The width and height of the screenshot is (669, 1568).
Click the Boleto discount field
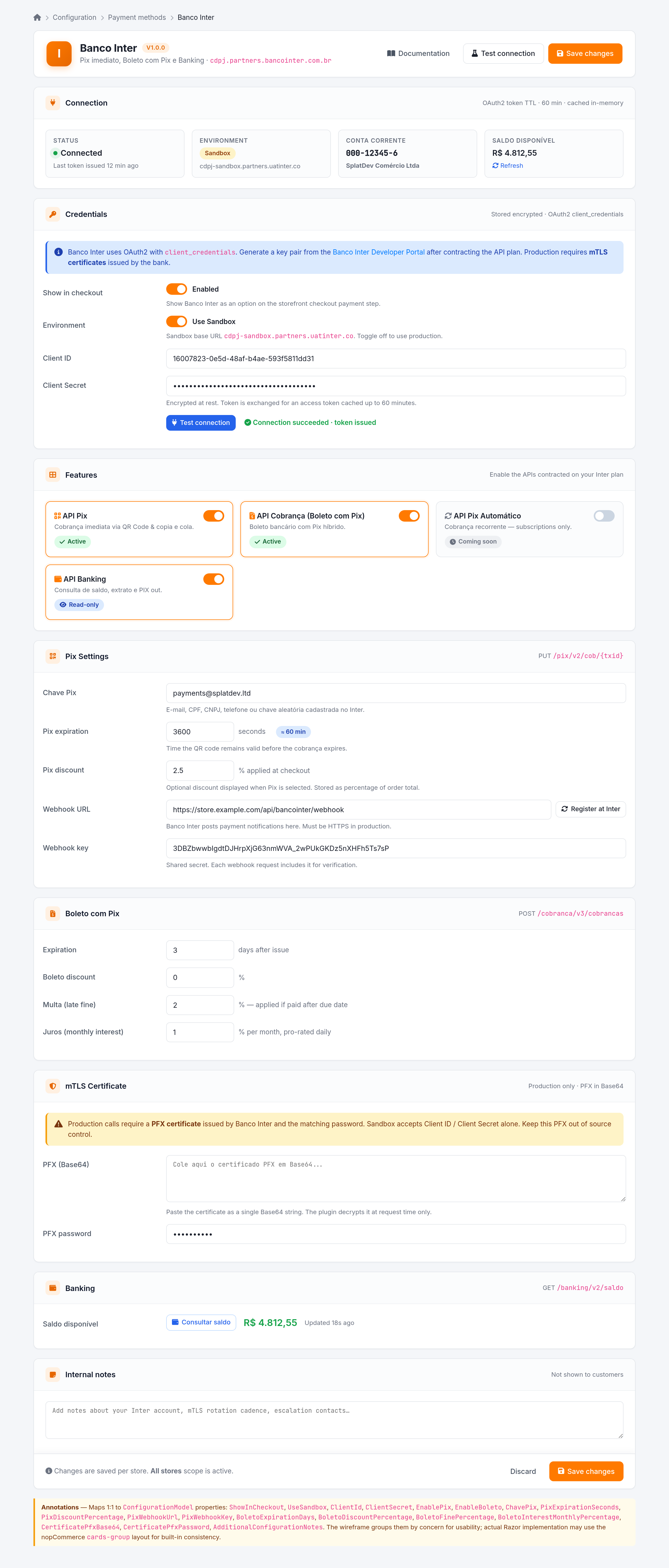click(200, 978)
